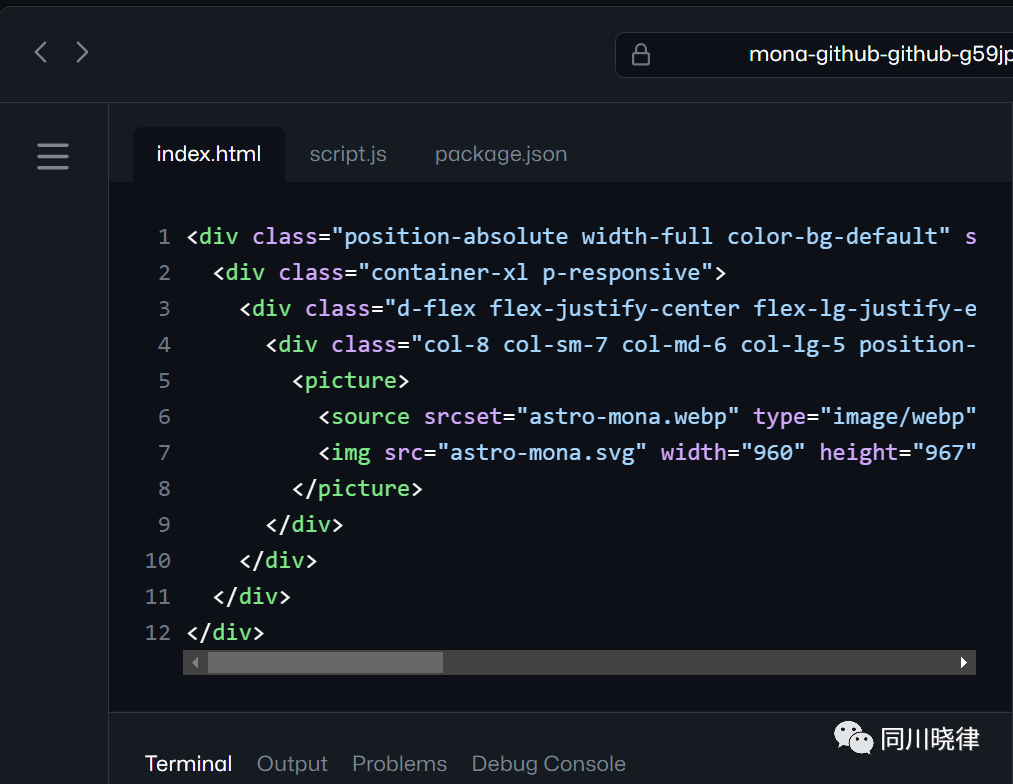This screenshot has width=1013, height=784.
Task: Open the hamburger menu in sidebar
Action: [53, 156]
